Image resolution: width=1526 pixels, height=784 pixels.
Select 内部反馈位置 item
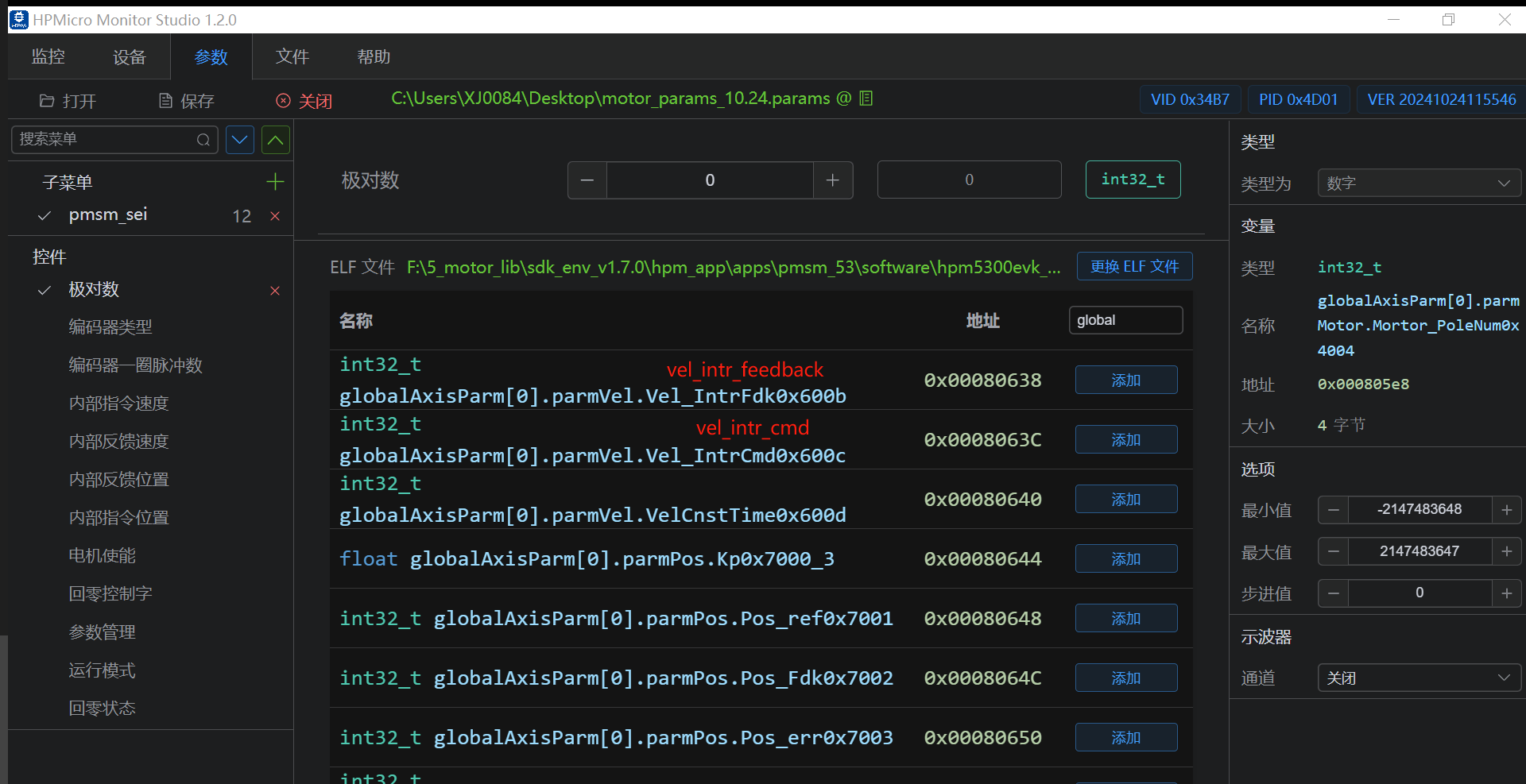tap(119, 480)
